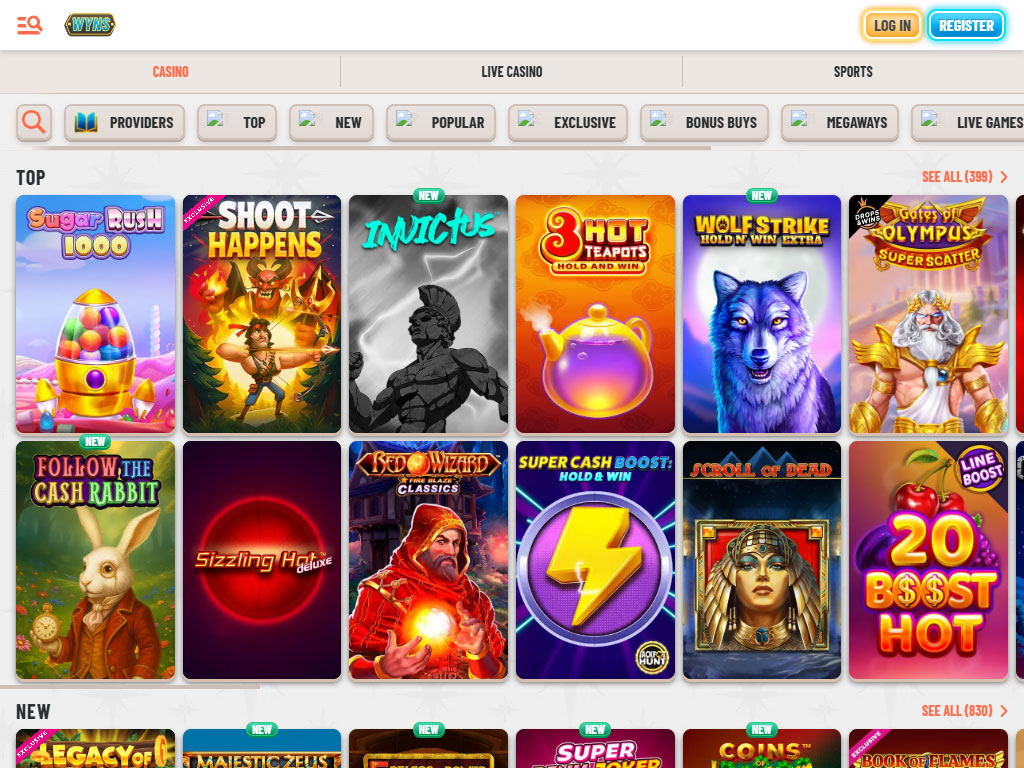Click the TOP section heading

tap(31, 178)
